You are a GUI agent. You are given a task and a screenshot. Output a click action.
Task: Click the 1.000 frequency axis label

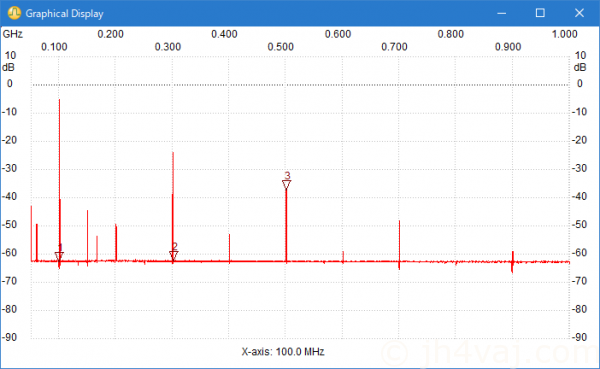click(564, 34)
